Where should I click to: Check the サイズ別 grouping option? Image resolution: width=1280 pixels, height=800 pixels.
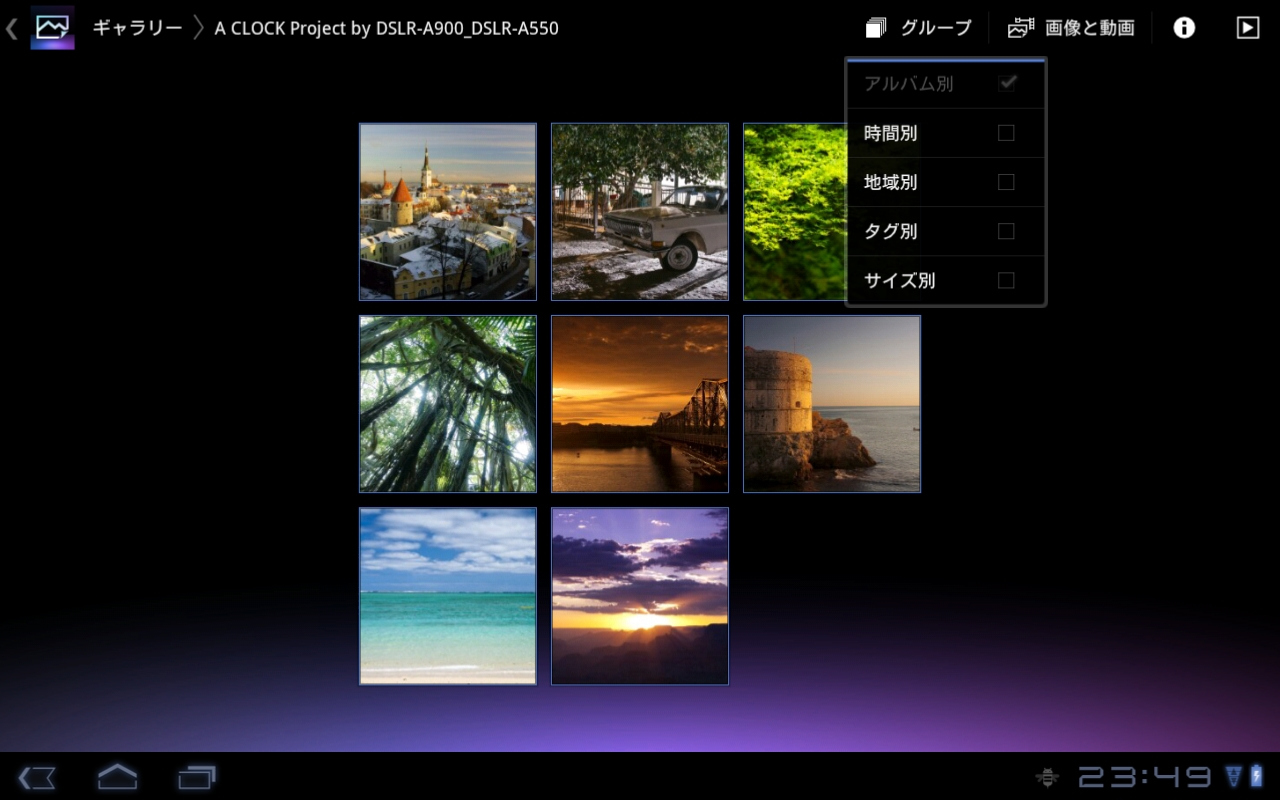[x=1005, y=280]
